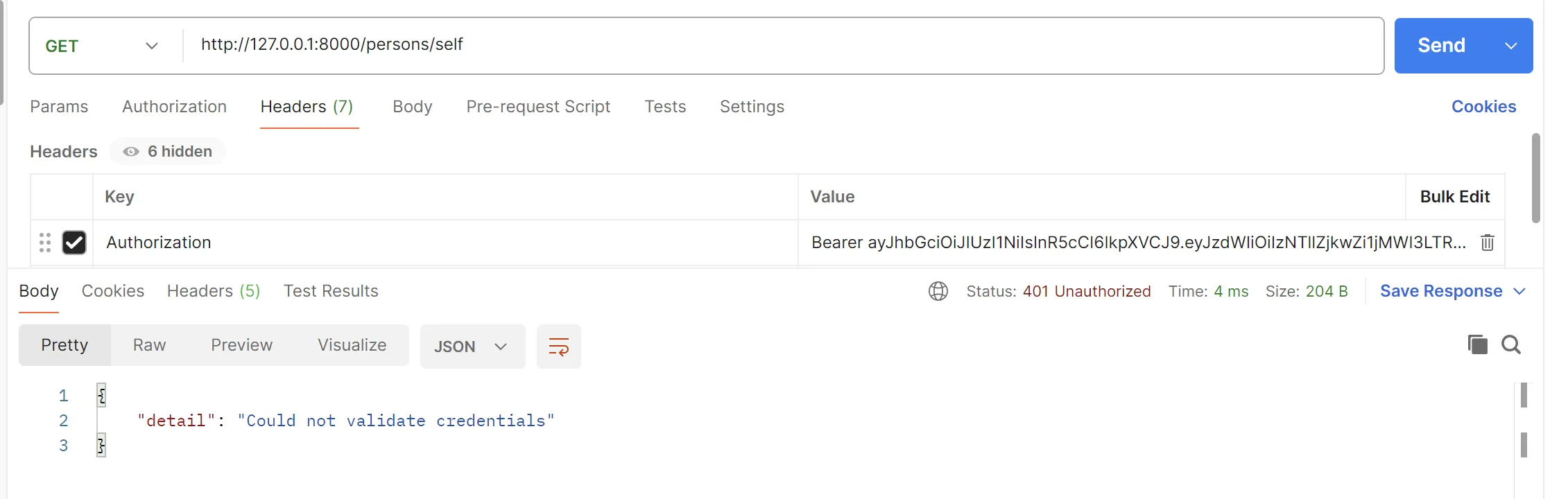The image size is (1568, 499).
Task: Select the Pretty view mode
Action: click(x=64, y=345)
